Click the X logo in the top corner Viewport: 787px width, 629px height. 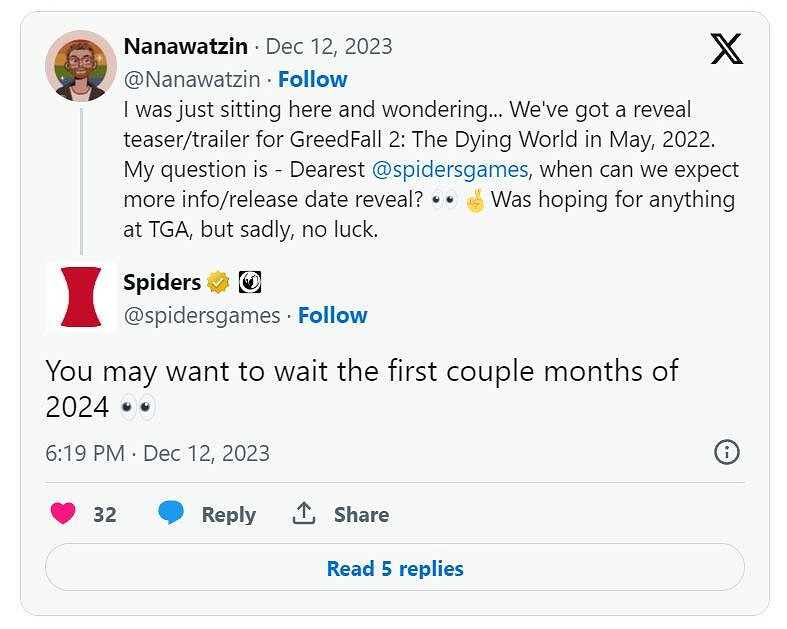tap(727, 48)
